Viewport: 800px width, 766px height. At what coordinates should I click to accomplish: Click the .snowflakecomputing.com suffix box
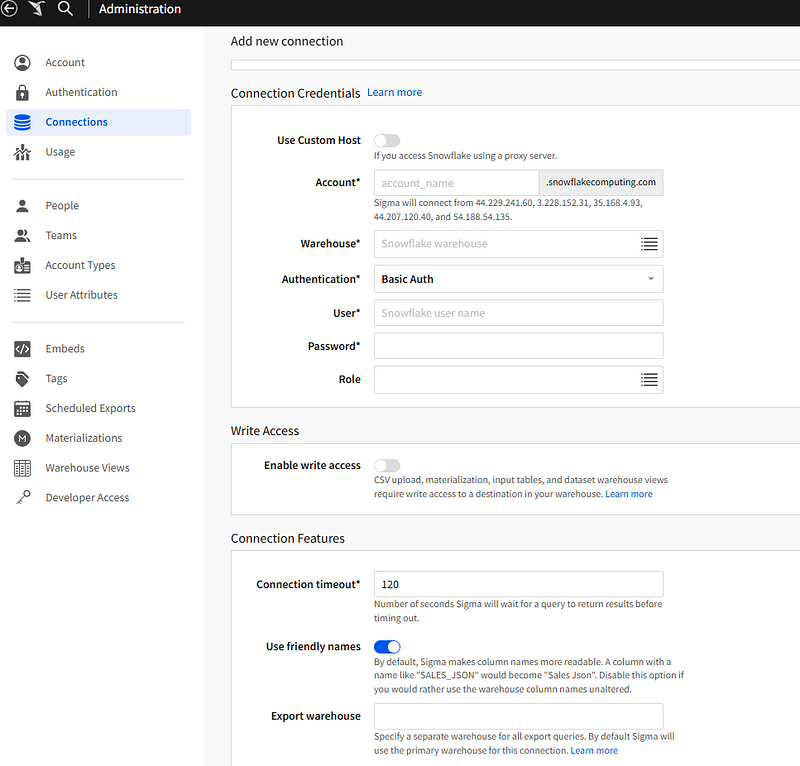(x=601, y=183)
